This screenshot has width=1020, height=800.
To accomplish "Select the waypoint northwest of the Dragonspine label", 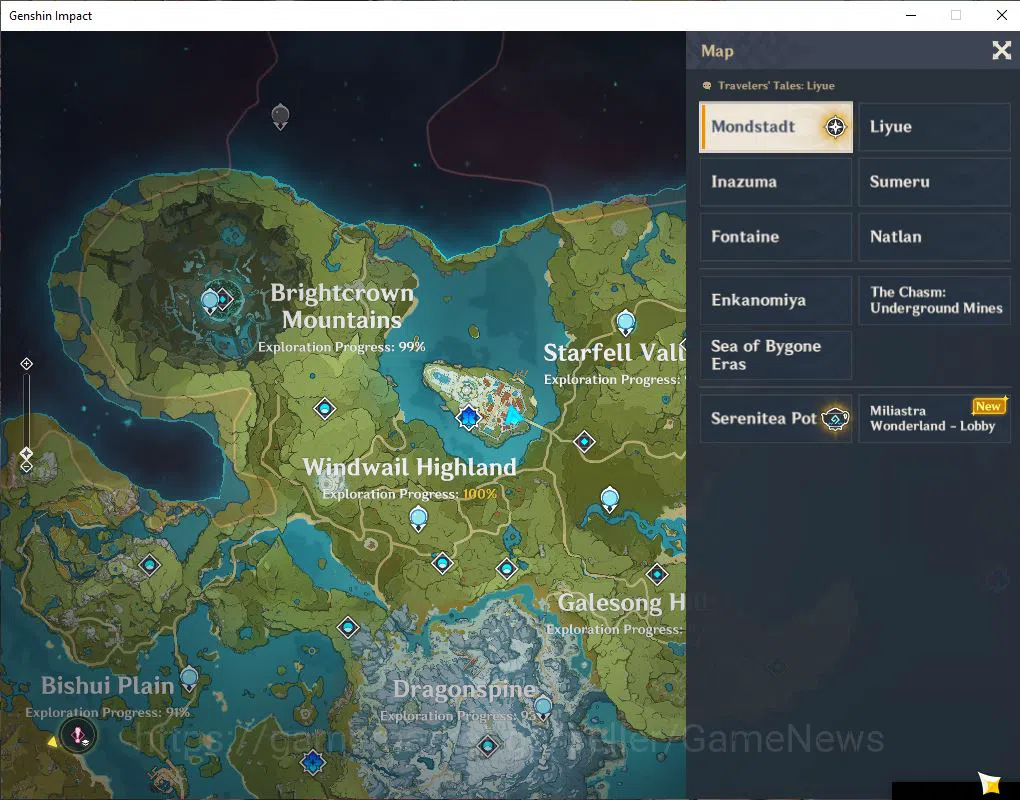I will 348,628.
